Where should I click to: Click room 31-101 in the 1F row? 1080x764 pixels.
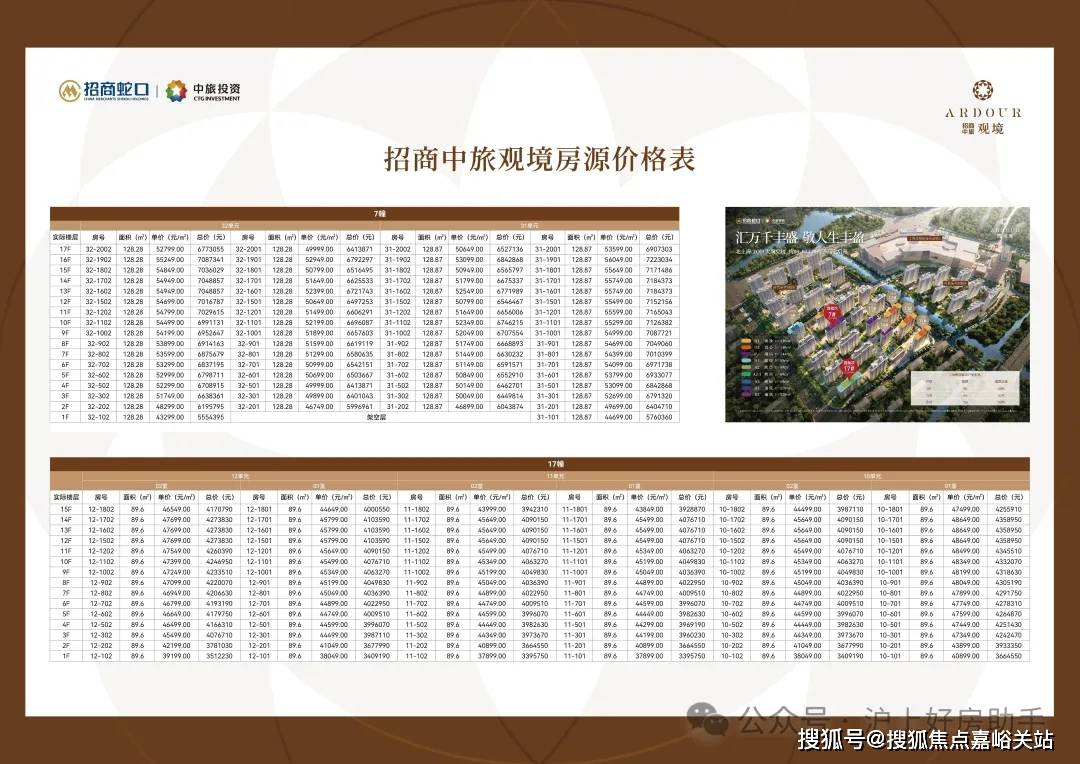(546, 417)
